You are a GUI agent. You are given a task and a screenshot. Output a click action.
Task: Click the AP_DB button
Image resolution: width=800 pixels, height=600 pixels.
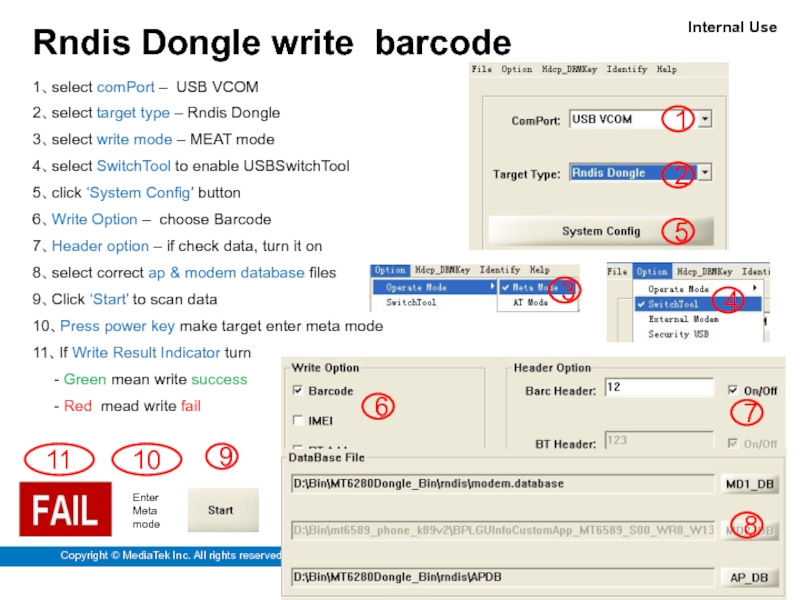click(749, 578)
